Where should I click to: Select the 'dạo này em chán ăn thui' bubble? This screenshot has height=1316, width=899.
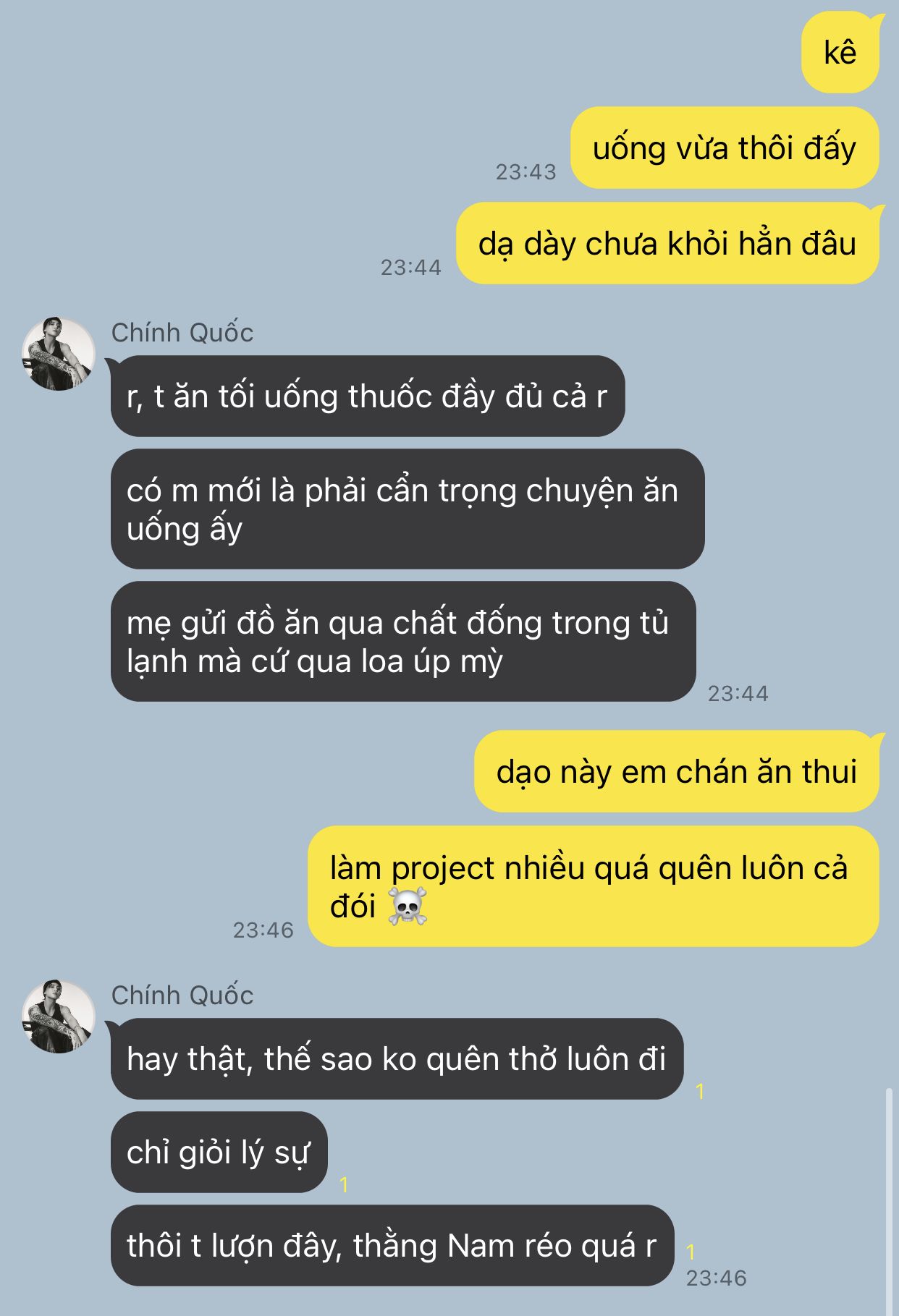pos(677,771)
